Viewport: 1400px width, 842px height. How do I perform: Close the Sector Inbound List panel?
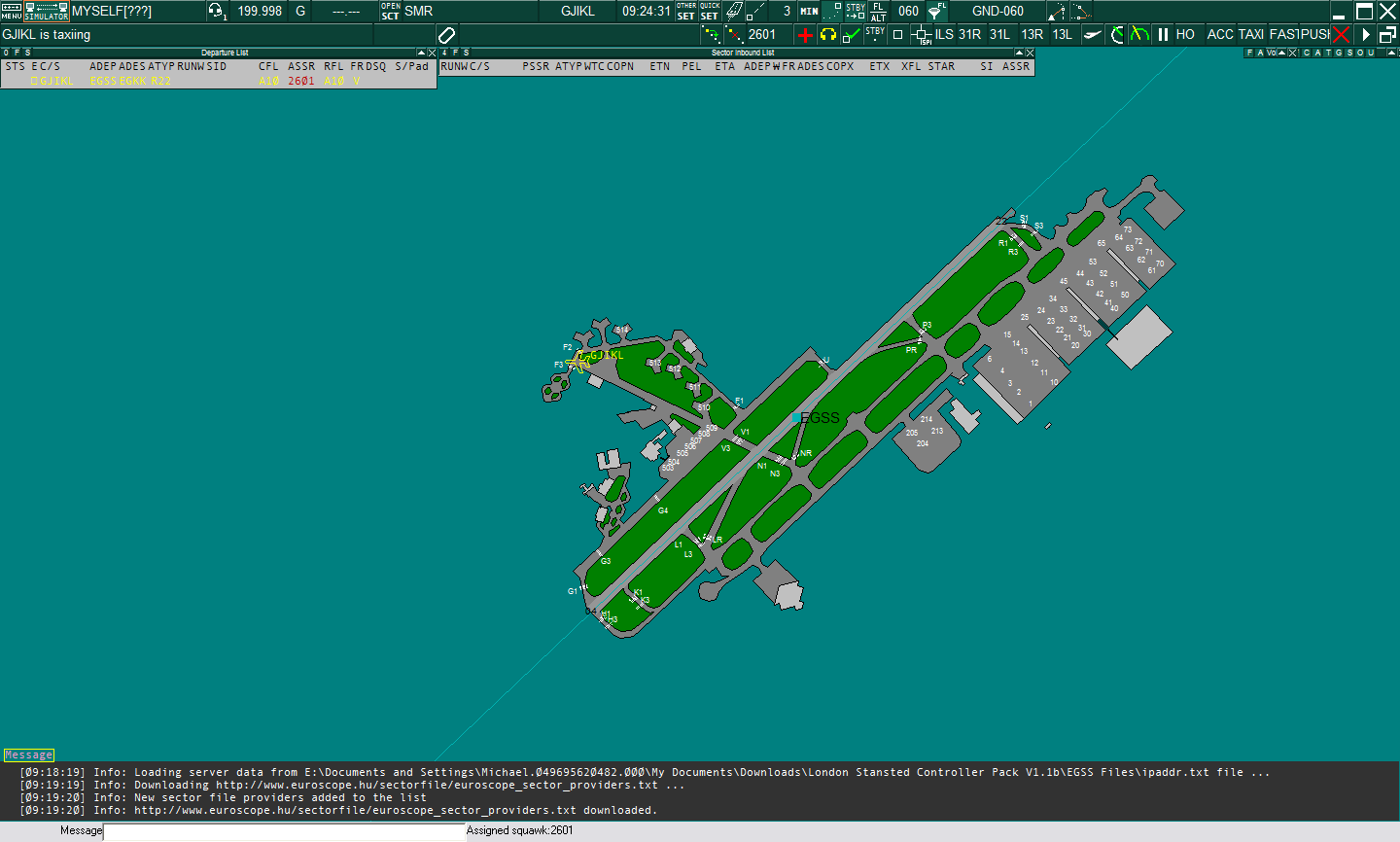click(1030, 53)
